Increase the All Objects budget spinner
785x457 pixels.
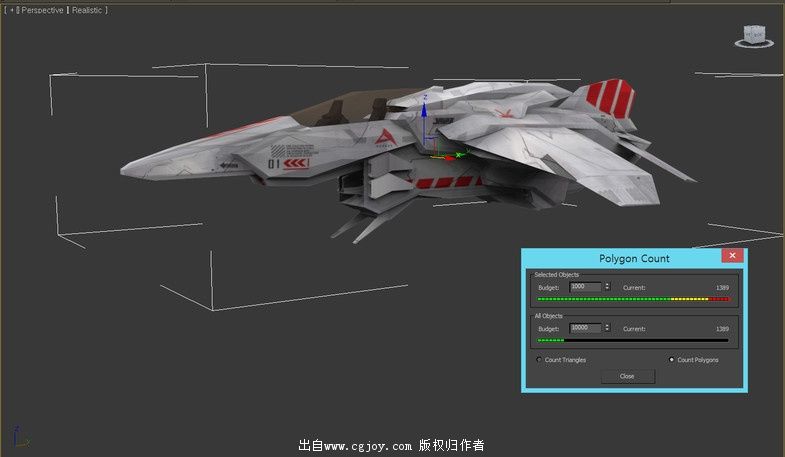pos(607,326)
